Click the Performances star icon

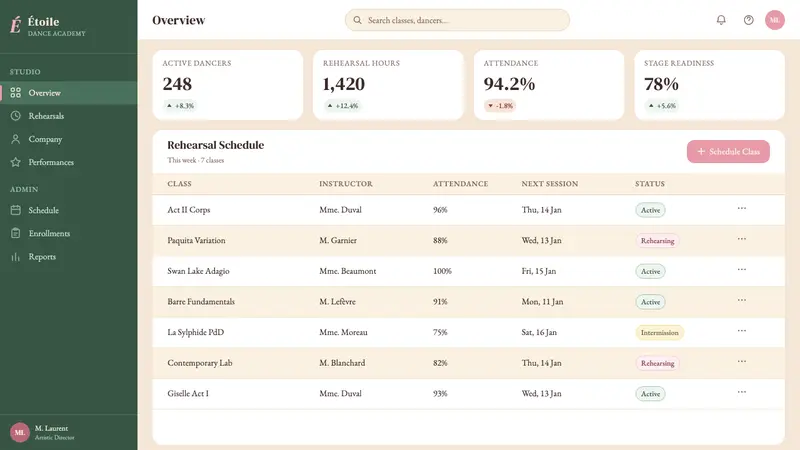tap(16, 162)
